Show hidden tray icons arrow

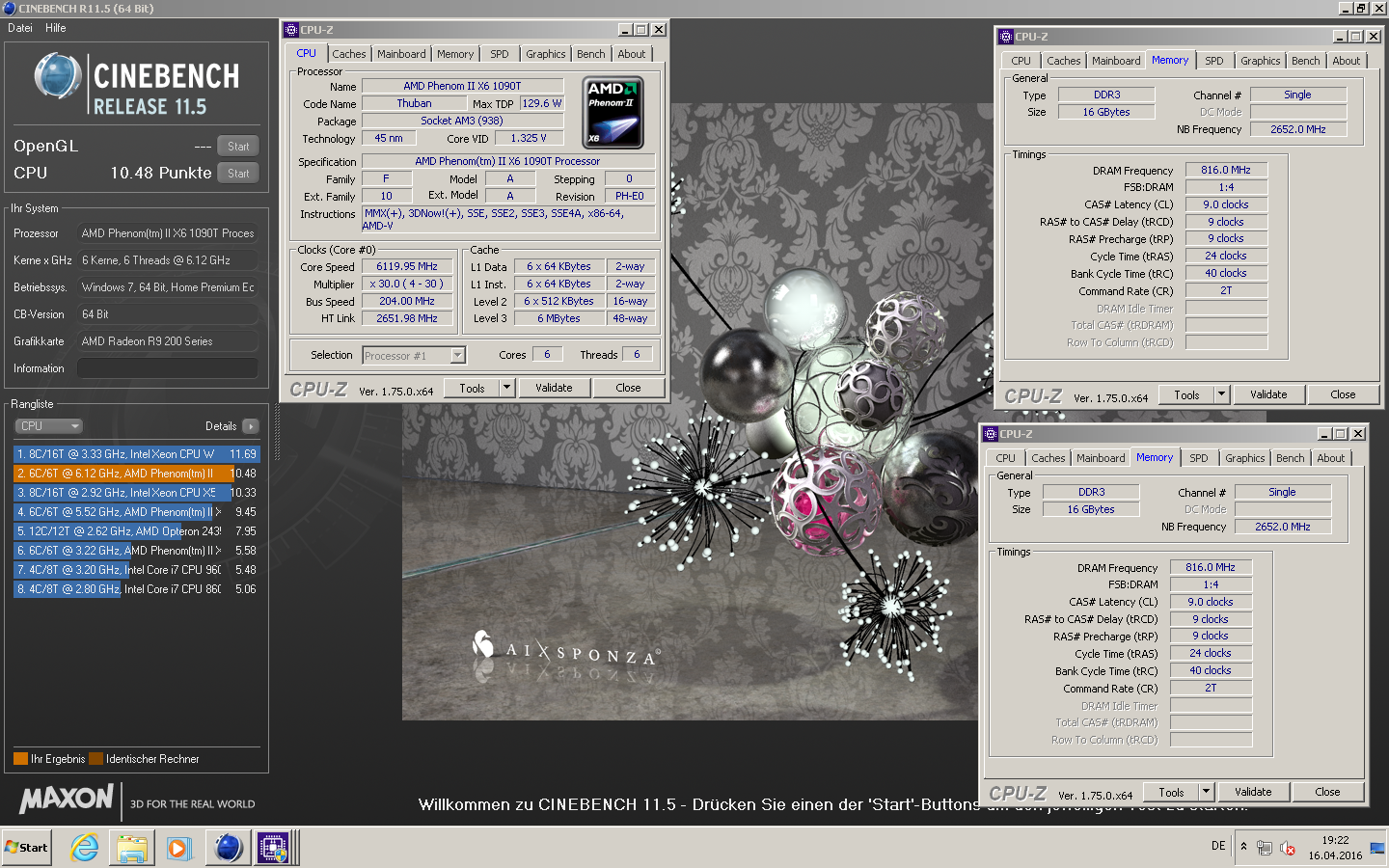(x=1243, y=847)
